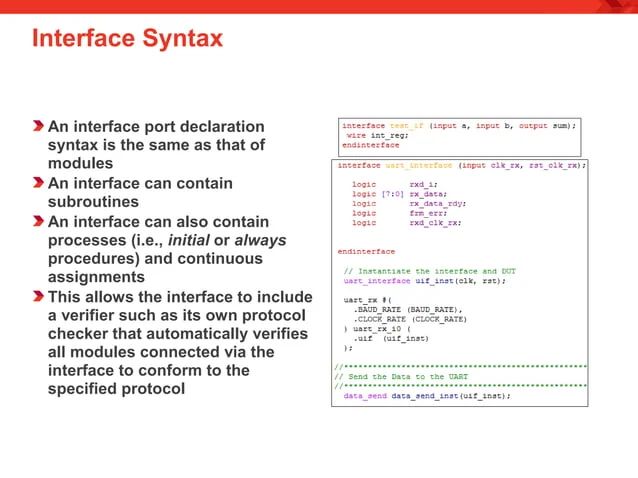Click the code line 'interface uart_interface (input clk_rx, rst_clk_rx);'

click(x=461, y=165)
